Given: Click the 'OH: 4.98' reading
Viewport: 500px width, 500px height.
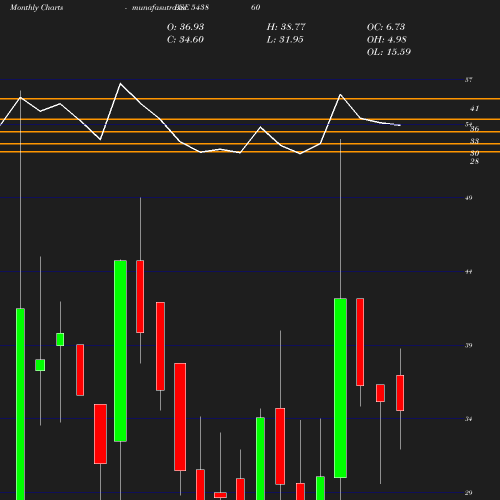Looking at the screenshot, I should tap(387, 40).
